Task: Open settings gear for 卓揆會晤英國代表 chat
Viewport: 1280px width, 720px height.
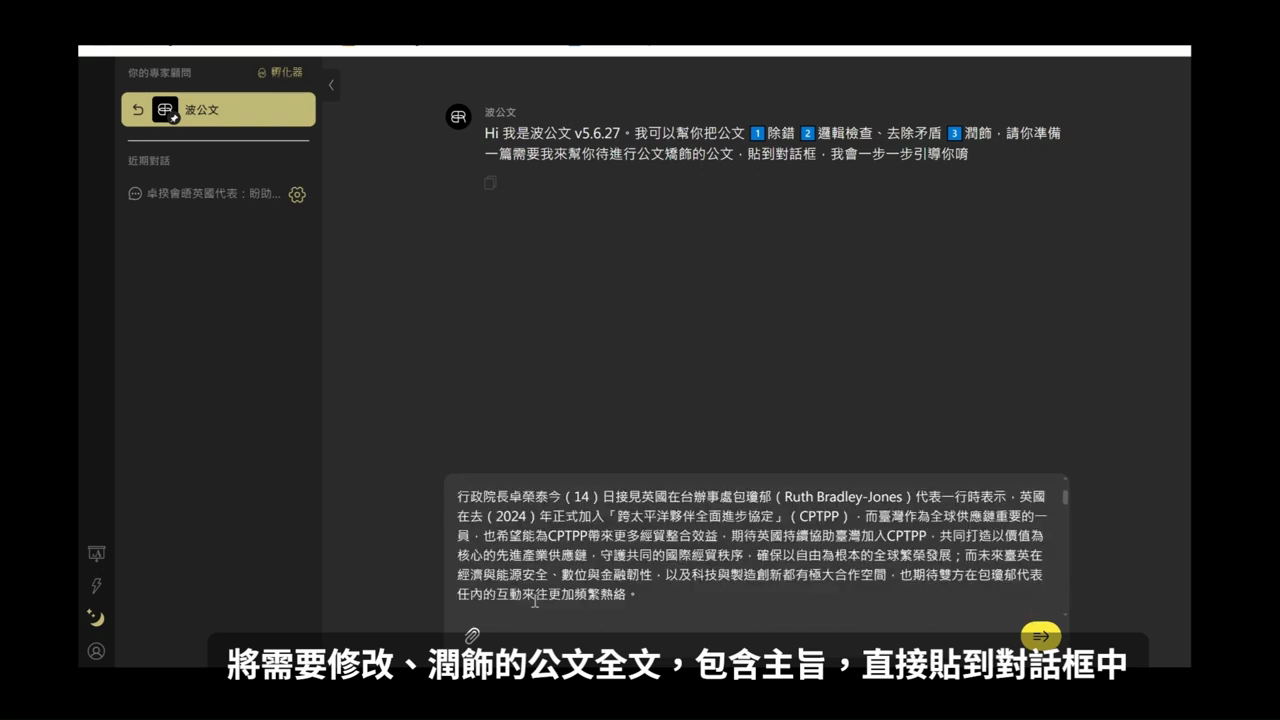Action: coord(297,195)
